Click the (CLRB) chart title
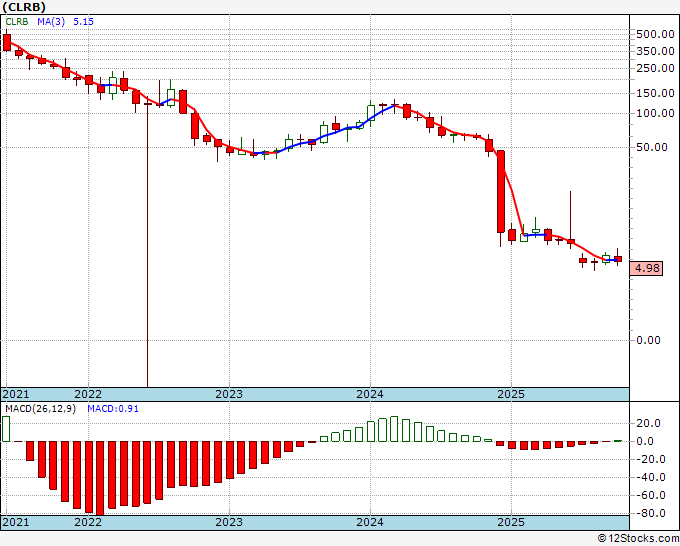The width and height of the screenshot is (680, 546). point(23,7)
